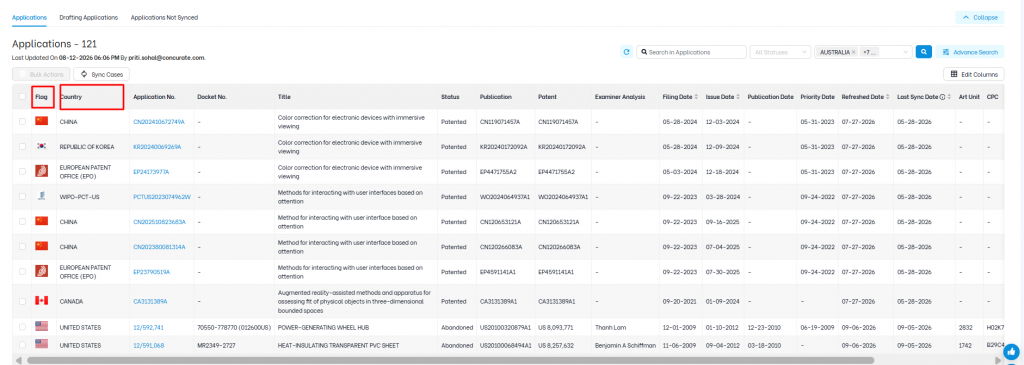Click EPO logo in EP23790519A row
The width and height of the screenshot is (1024, 365).
(42, 271)
